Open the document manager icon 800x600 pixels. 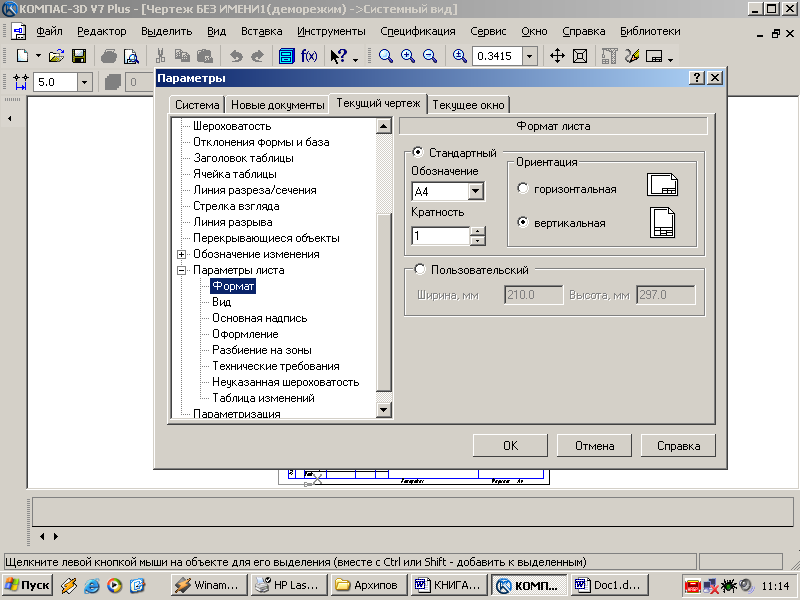coord(286,56)
